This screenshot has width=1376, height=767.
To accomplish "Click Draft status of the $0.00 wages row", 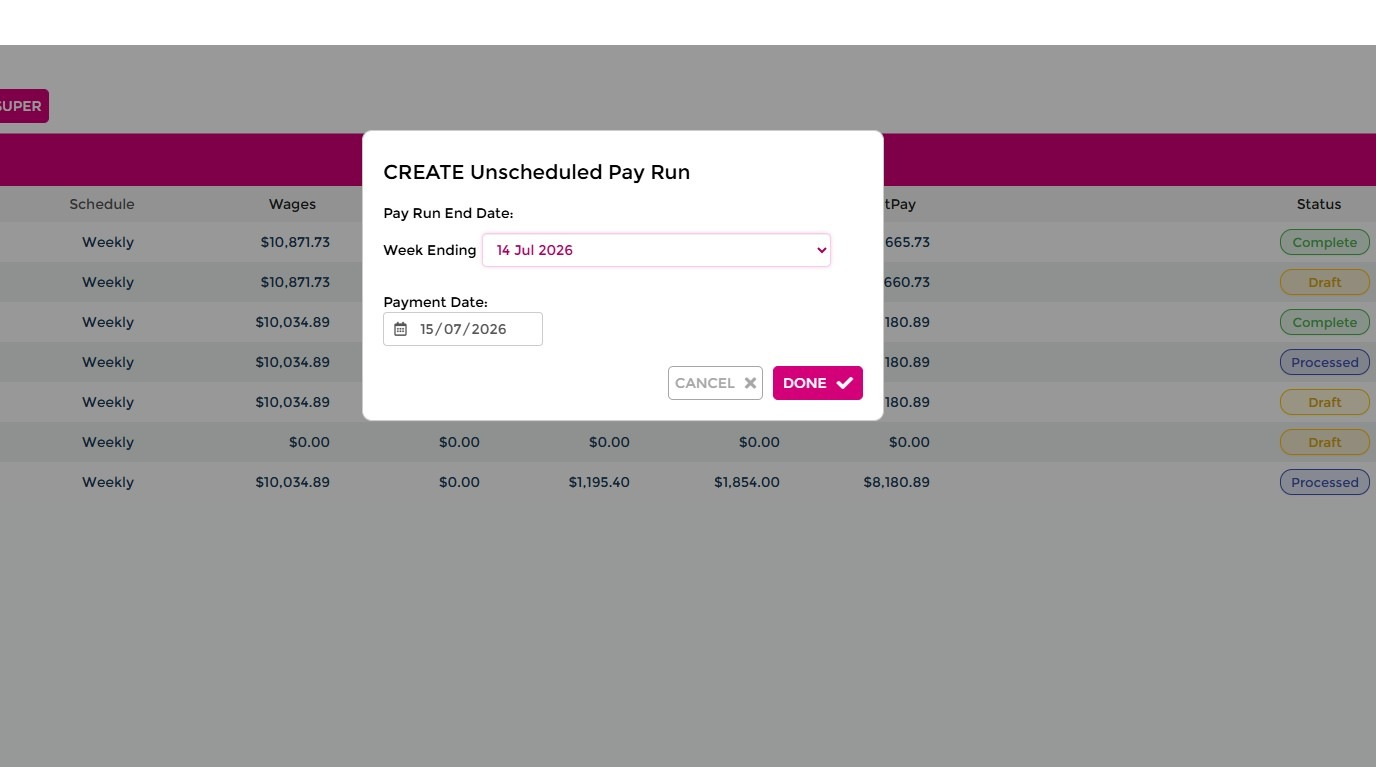I will point(1324,442).
